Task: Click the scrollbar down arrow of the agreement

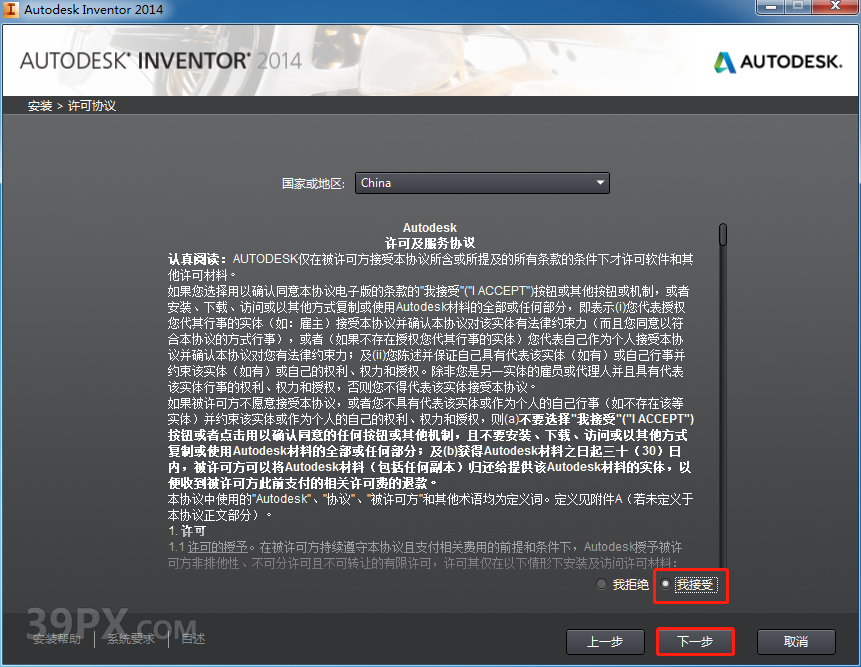Action: point(722,563)
